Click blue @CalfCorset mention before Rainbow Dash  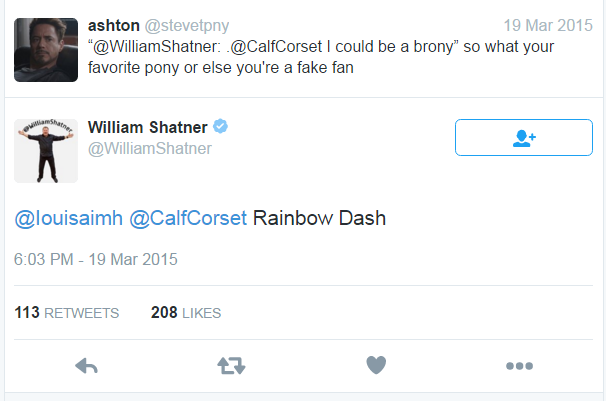[x=187, y=219]
